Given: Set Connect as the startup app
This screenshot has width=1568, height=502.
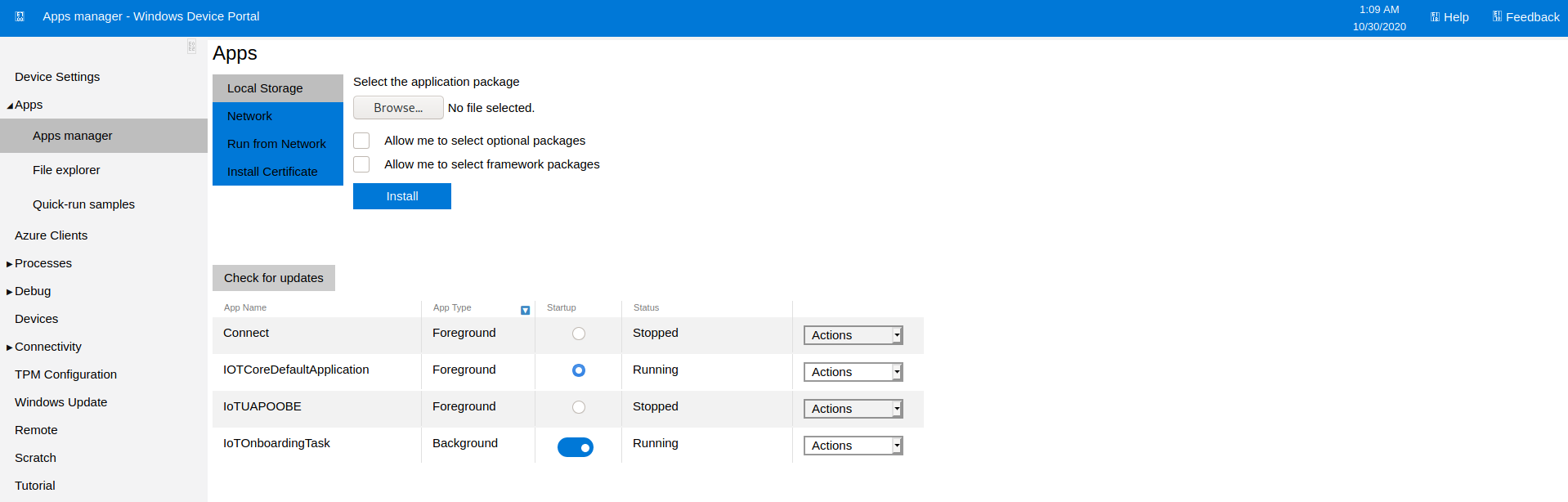Looking at the screenshot, I should (x=579, y=334).
